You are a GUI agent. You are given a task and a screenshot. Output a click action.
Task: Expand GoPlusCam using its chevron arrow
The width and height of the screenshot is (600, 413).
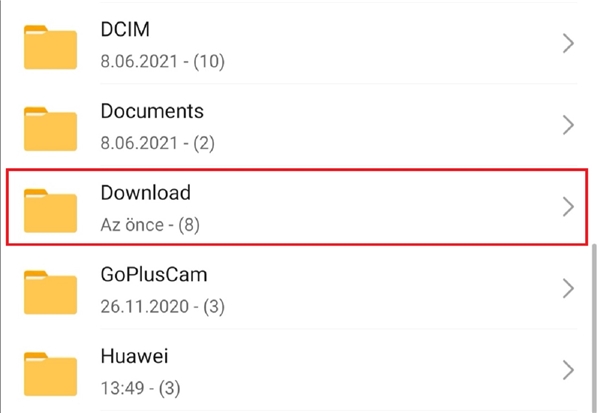568,289
